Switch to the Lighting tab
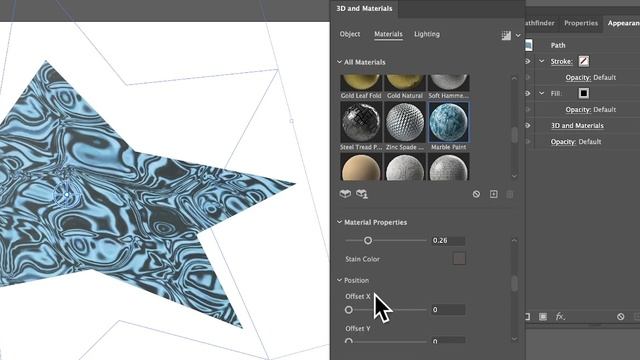 (x=427, y=34)
